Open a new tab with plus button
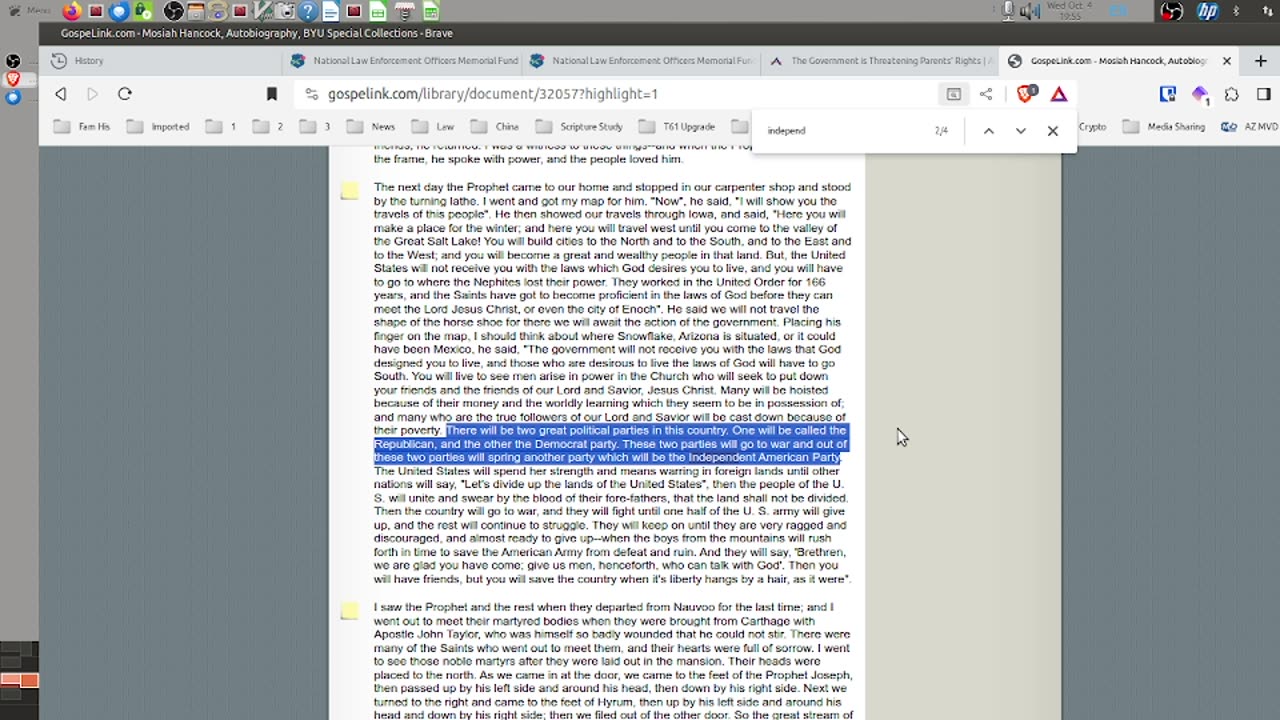Image resolution: width=1280 pixels, height=720 pixels. 1260,61
